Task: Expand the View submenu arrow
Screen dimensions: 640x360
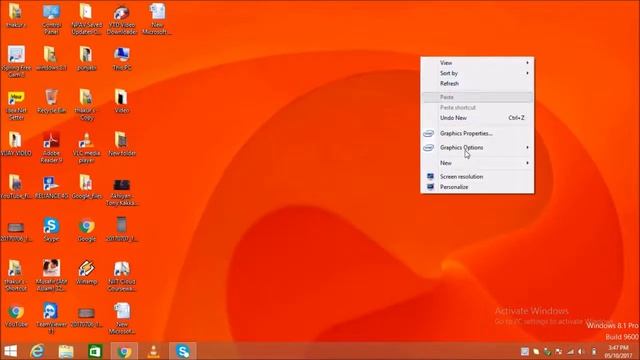Action: 527,63
